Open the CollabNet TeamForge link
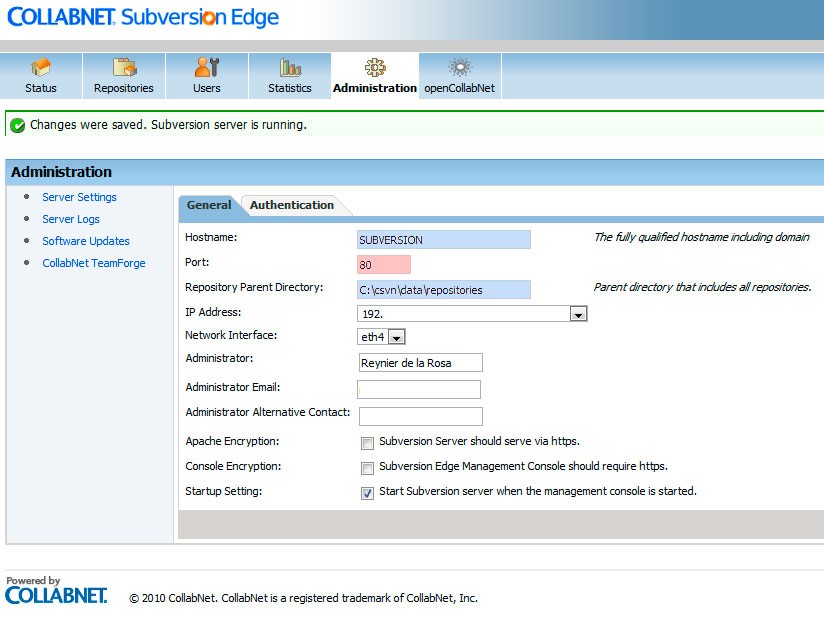The width and height of the screenshot is (824, 626). point(94,263)
